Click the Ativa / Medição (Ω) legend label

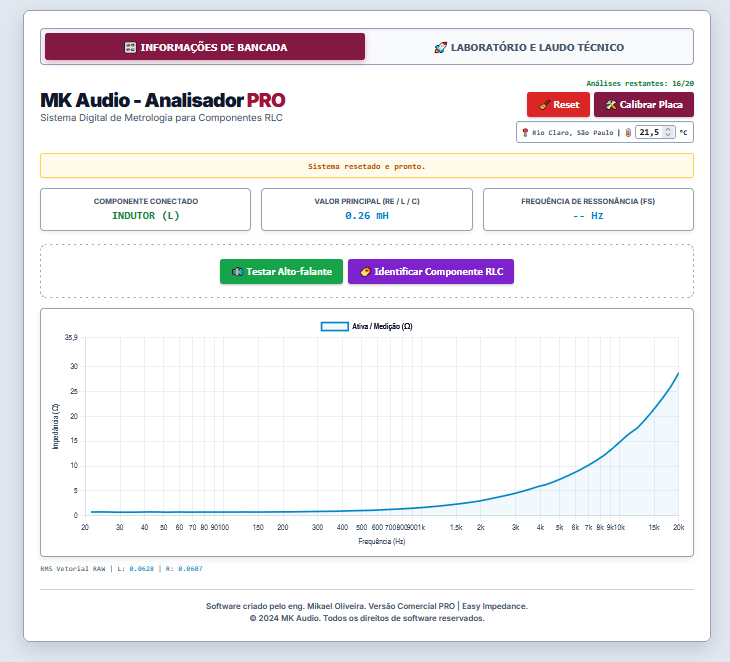(382, 326)
